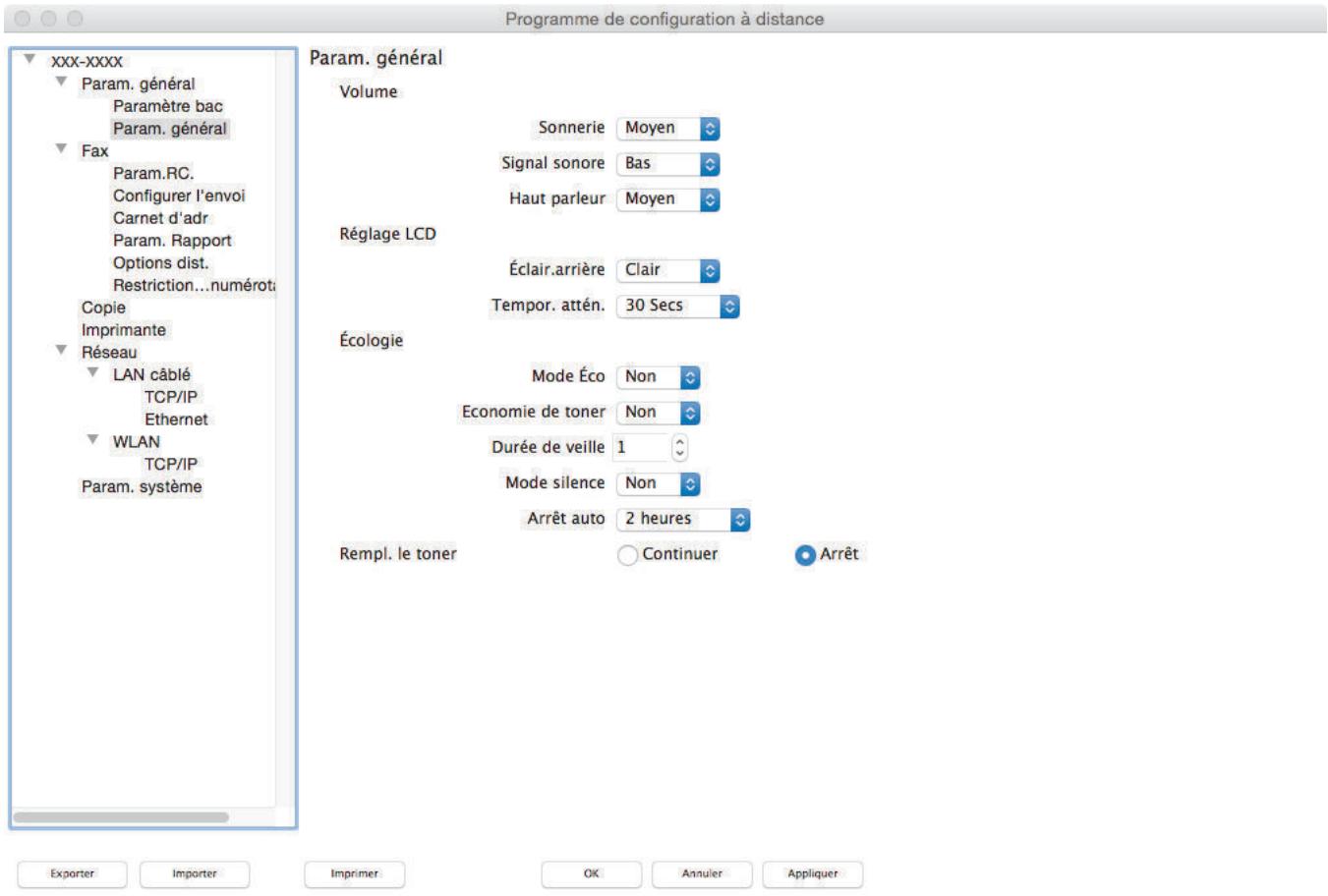Select the XXX-XXXX device label
1328x896 pixels.
87,62
